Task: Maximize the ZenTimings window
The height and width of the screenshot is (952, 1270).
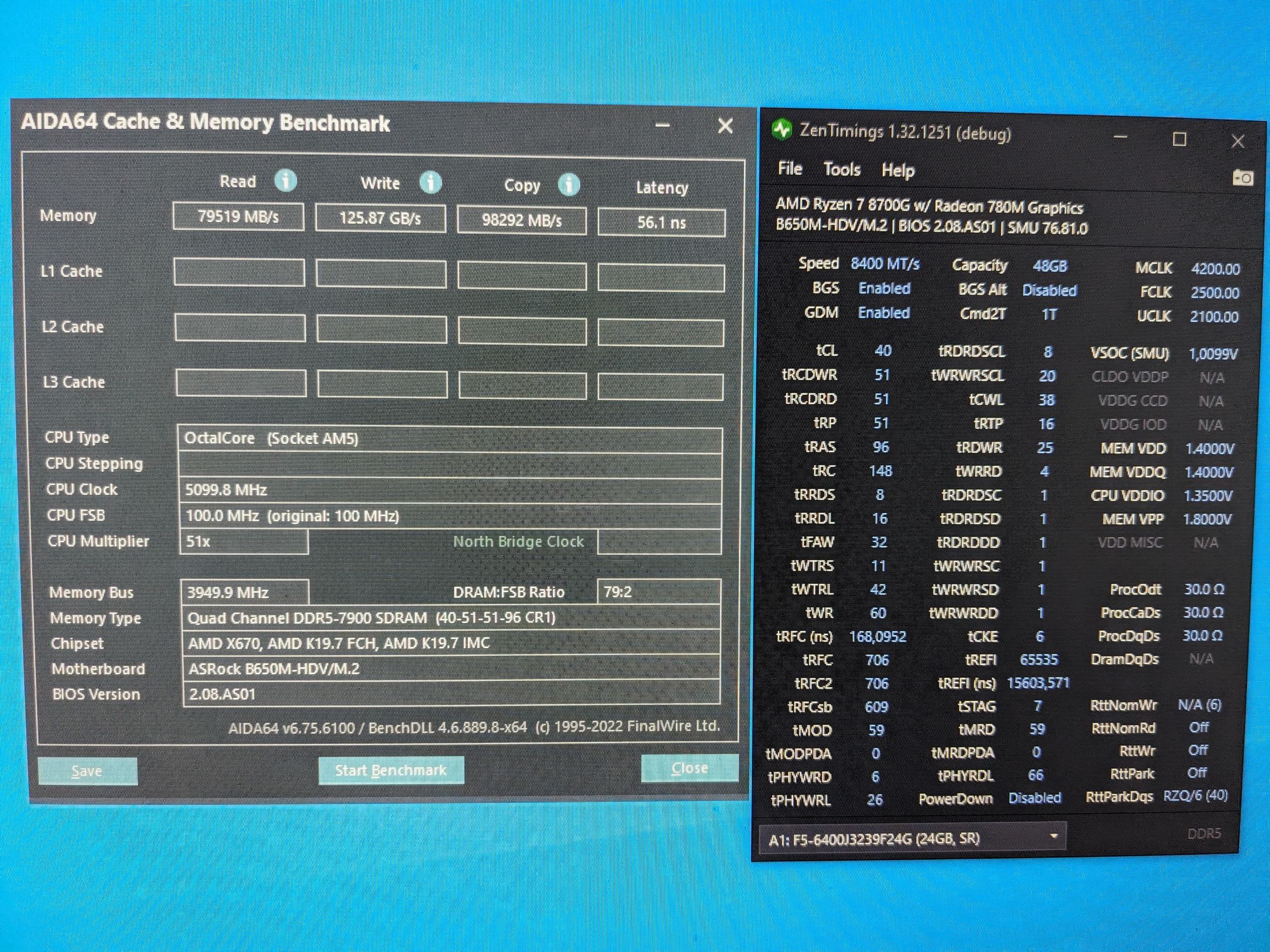Action: coord(1179,139)
